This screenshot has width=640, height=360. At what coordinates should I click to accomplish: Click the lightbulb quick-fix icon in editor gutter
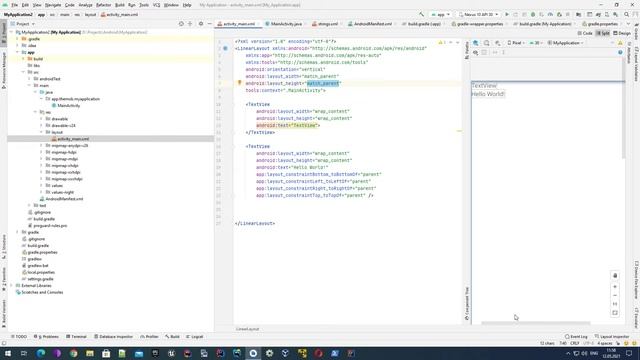pos(240,83)
